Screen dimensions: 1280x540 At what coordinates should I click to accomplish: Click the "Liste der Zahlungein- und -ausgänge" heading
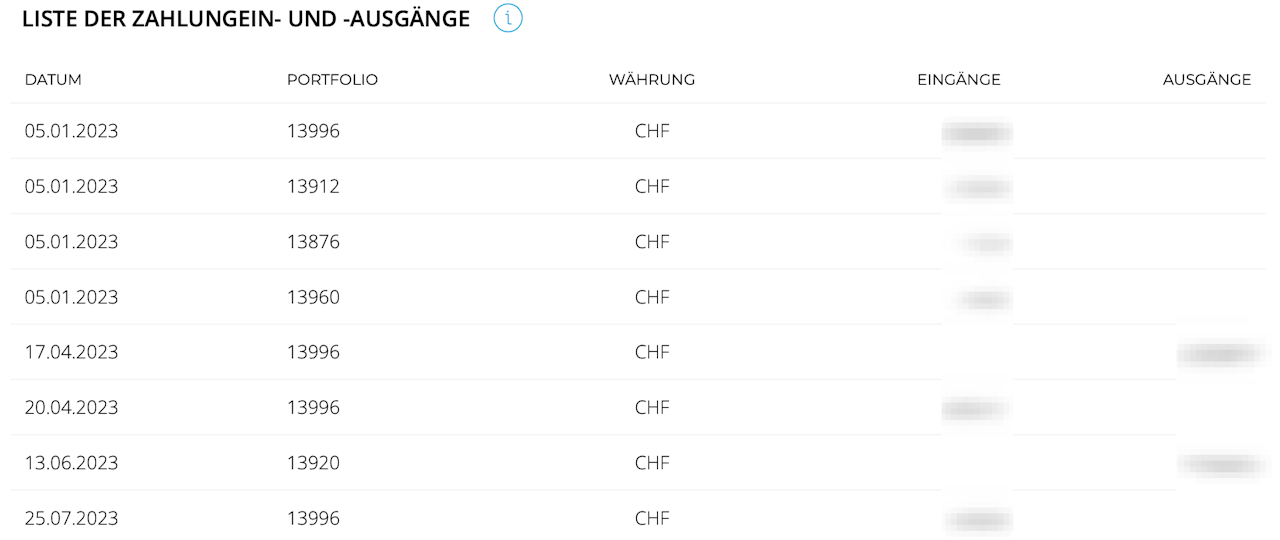tap(246, 19)
